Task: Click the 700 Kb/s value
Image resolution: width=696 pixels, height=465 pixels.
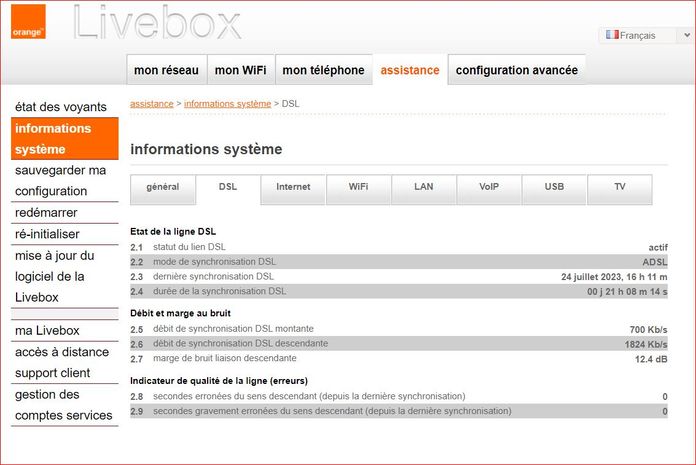Action: coord(649,330)
